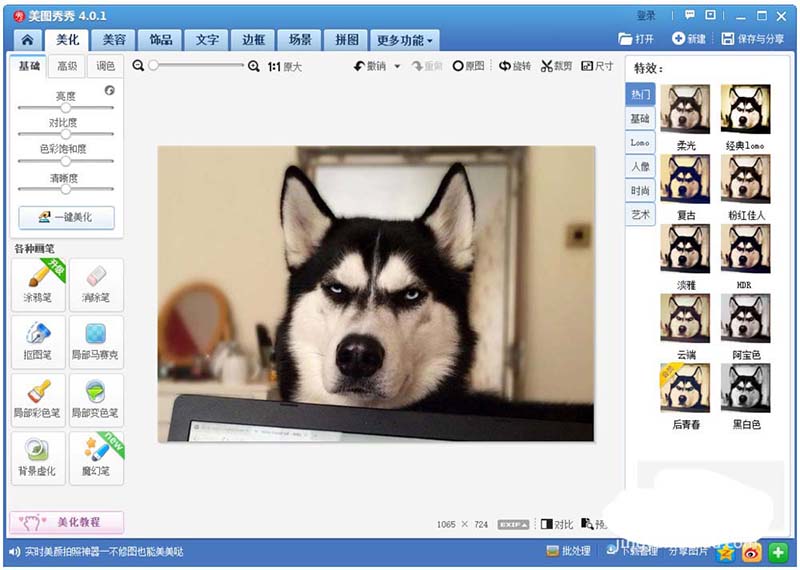Select the 涂鸦笔 doodle brush tool
Screen dimensions: 800x570
[38, 285]
